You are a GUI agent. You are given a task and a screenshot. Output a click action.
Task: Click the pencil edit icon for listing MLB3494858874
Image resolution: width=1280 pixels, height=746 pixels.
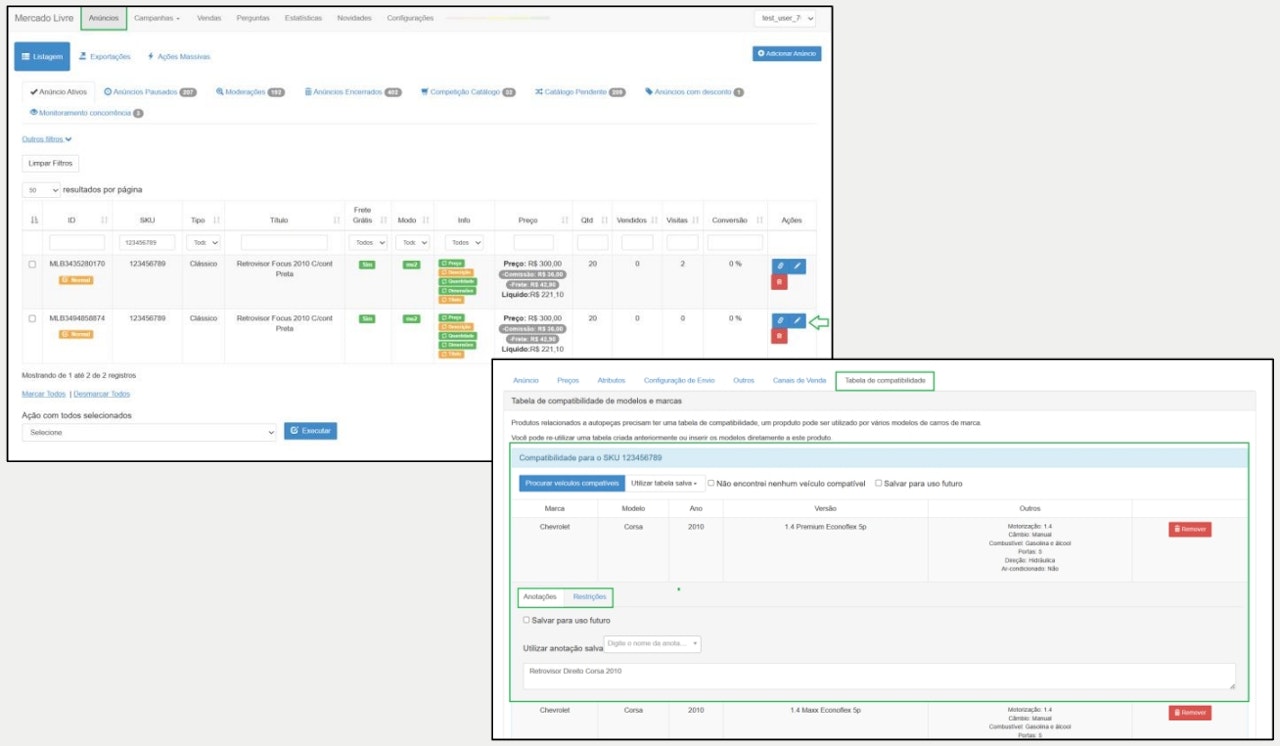797,320
